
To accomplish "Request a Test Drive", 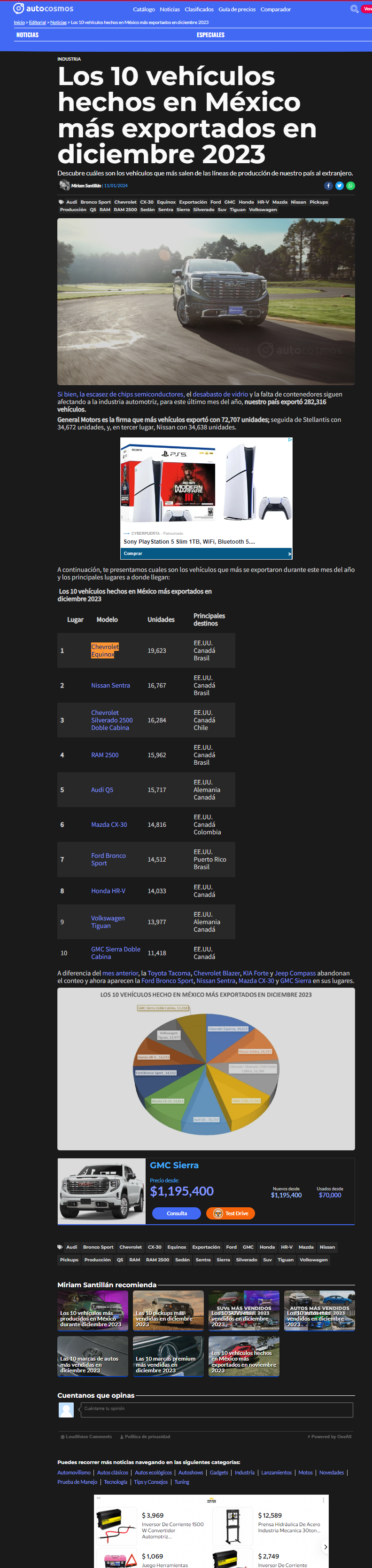I will (x=230, y=1213).
